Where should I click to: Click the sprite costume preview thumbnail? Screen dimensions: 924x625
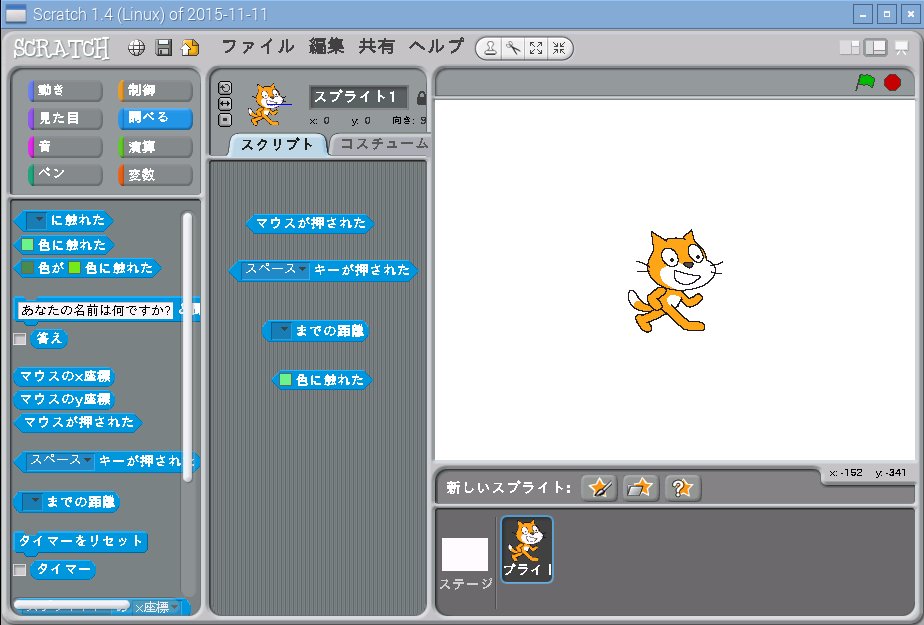(267, 104)
